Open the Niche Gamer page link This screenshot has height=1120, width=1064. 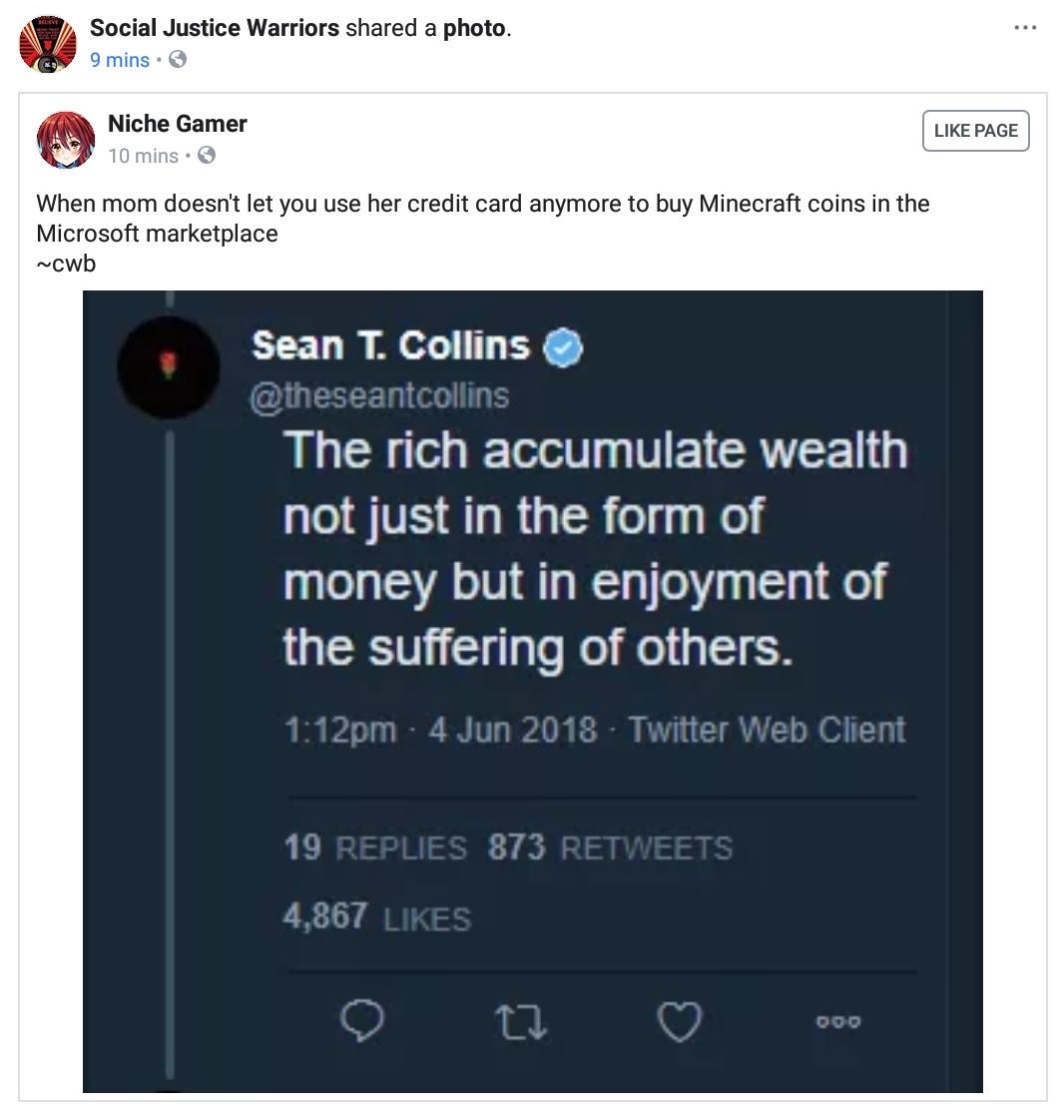177,124
